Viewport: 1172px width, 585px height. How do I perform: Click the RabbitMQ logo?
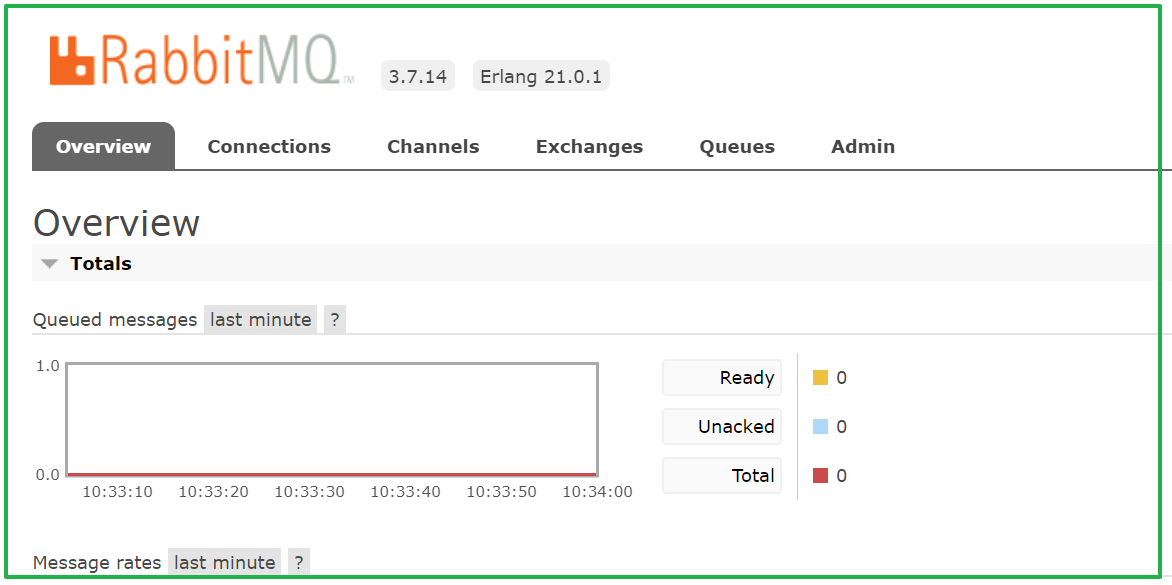[x=202, y=59]
